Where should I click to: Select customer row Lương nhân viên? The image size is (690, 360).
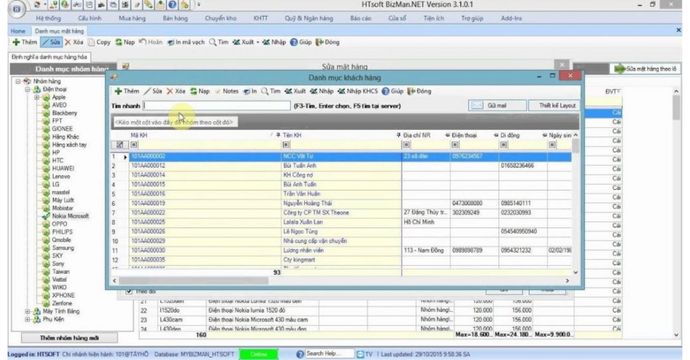pos(341,250)
